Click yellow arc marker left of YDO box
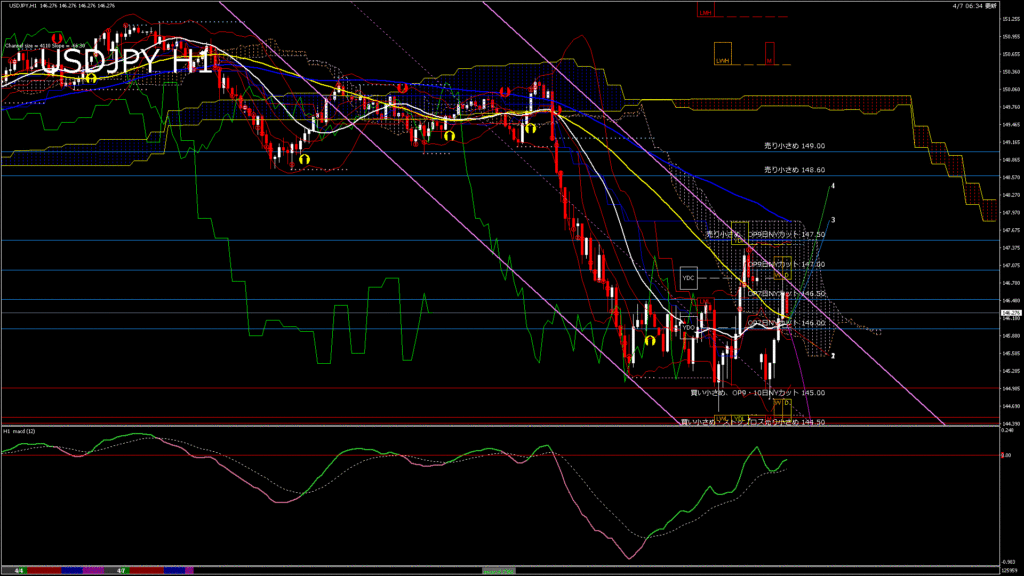 click(x=649, y=341)
